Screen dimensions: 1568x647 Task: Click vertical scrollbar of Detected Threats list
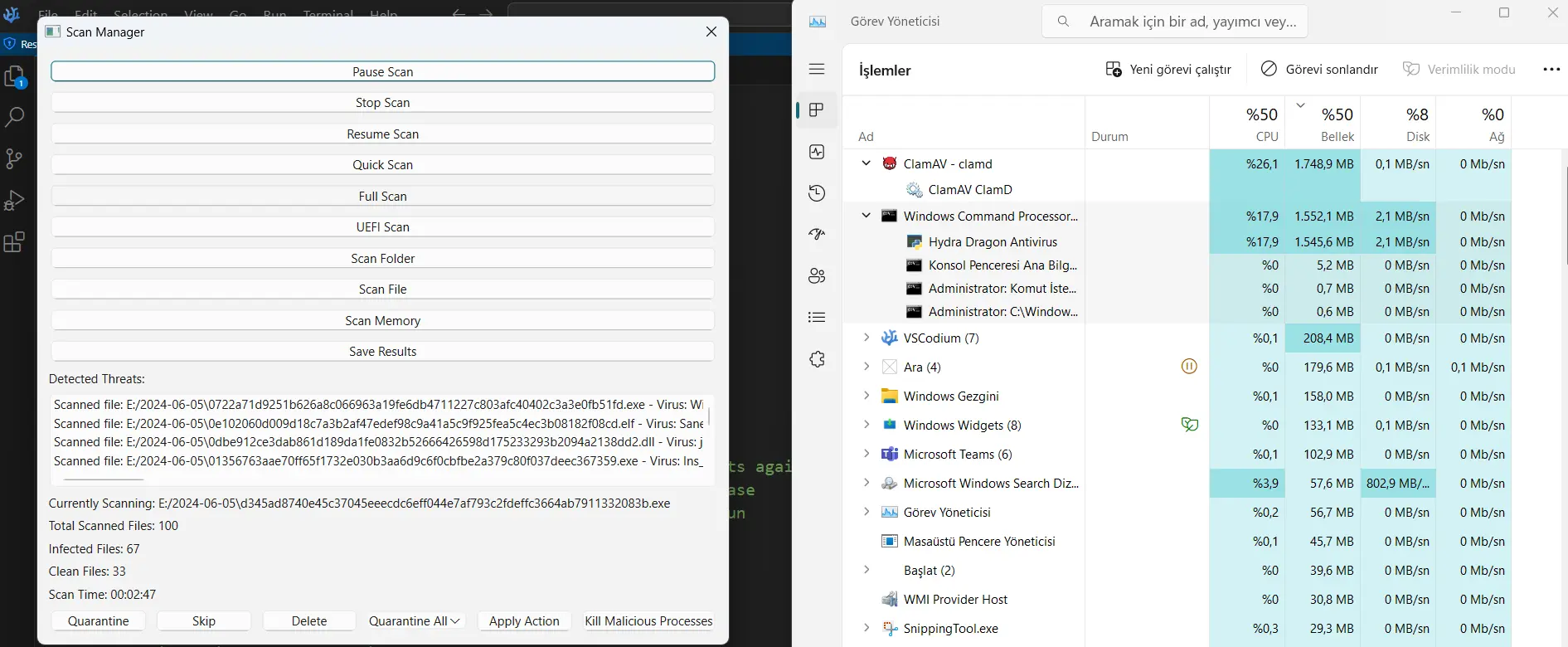click(x=709, y=415)
